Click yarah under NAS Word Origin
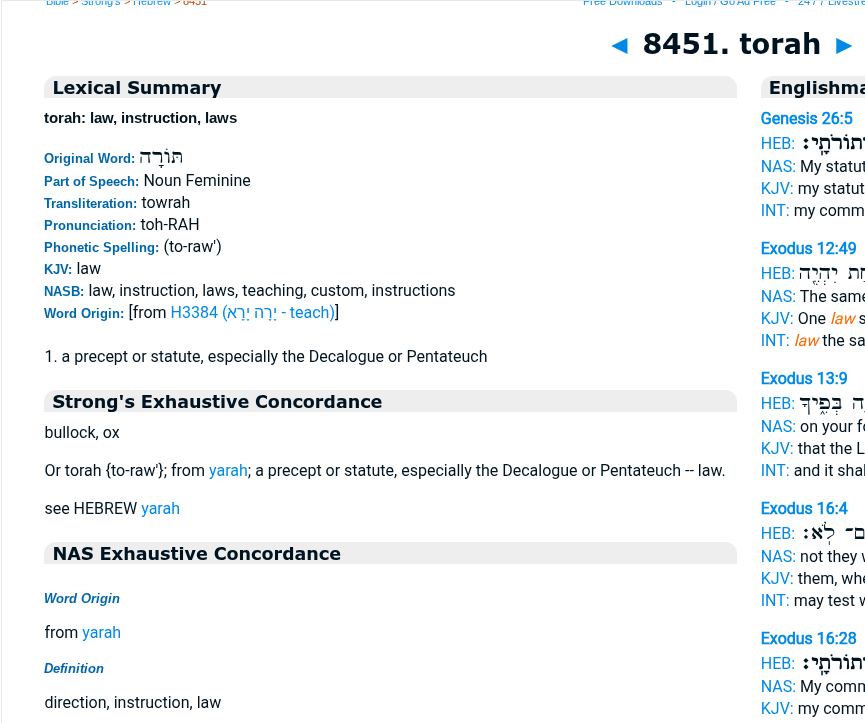 tap(101, 633)
